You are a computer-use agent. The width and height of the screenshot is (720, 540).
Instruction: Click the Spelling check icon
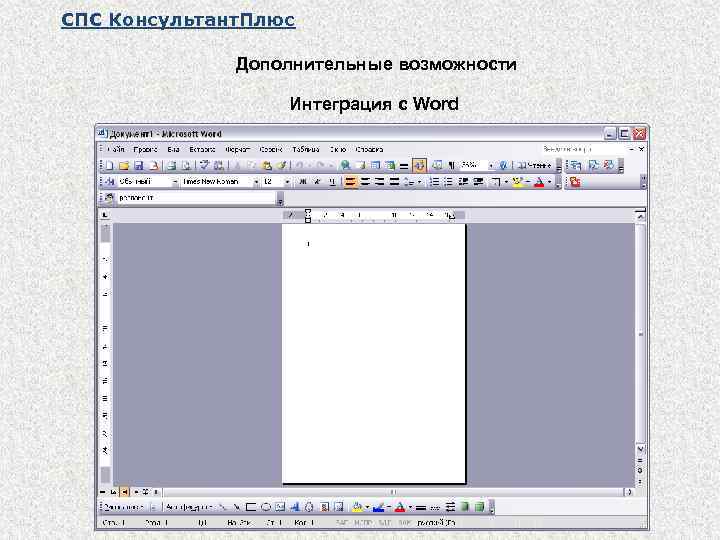pos(205,166)
